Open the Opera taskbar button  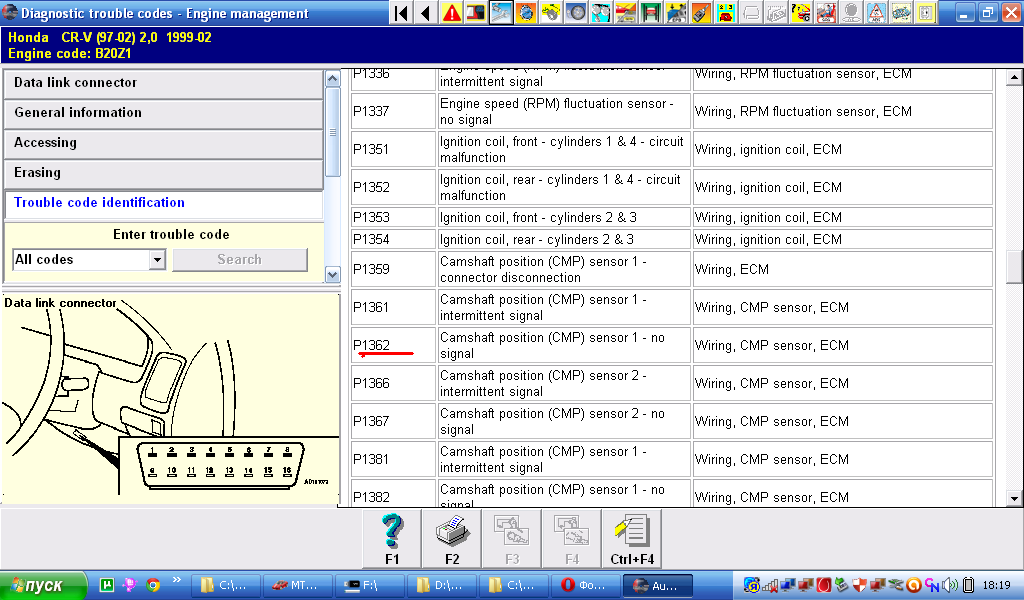(x=584, y=585)
